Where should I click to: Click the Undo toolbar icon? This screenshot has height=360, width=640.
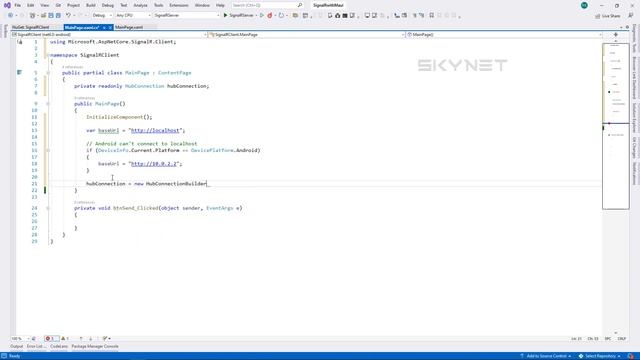[x=68, y=16]
